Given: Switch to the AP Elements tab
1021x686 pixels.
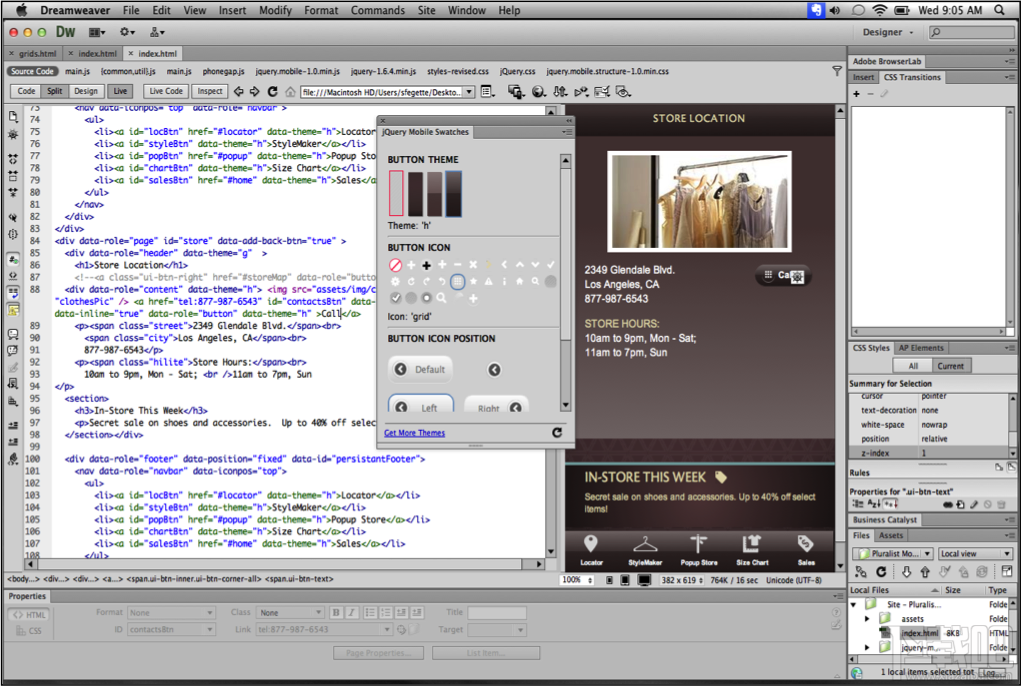Looking at the screenshot, I should [x=922, y=347].
